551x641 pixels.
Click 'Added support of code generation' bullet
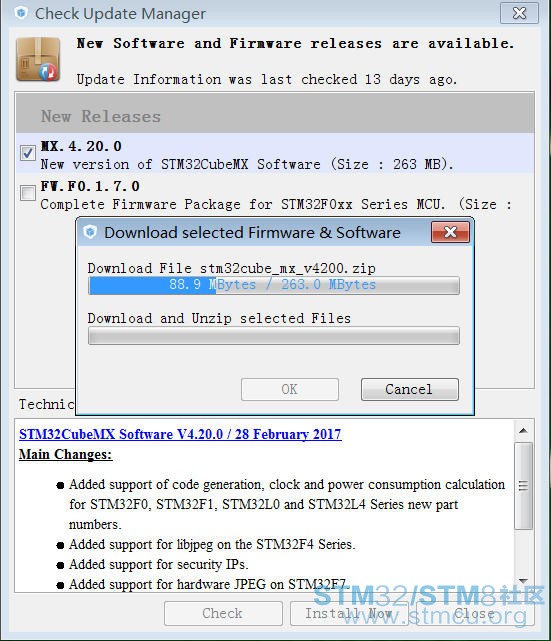pyautogui.click(x=287, y=504)
